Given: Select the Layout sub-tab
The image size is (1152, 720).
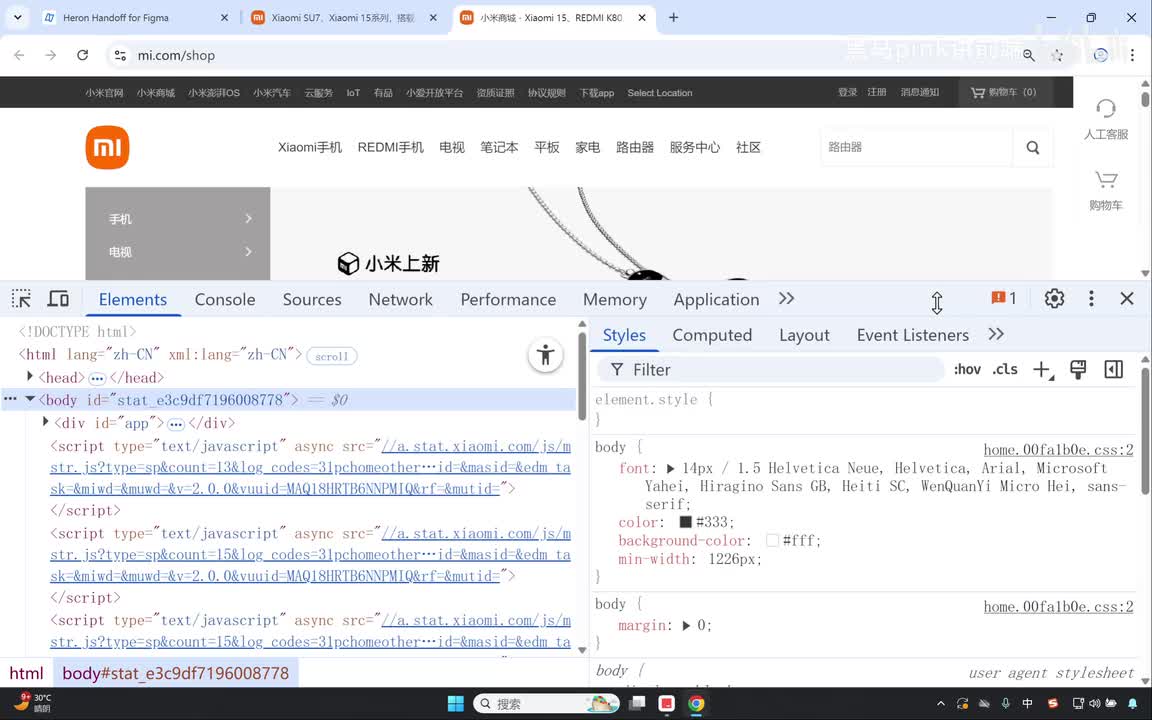Looking at the screenshot, I should [x=804, y=335].
